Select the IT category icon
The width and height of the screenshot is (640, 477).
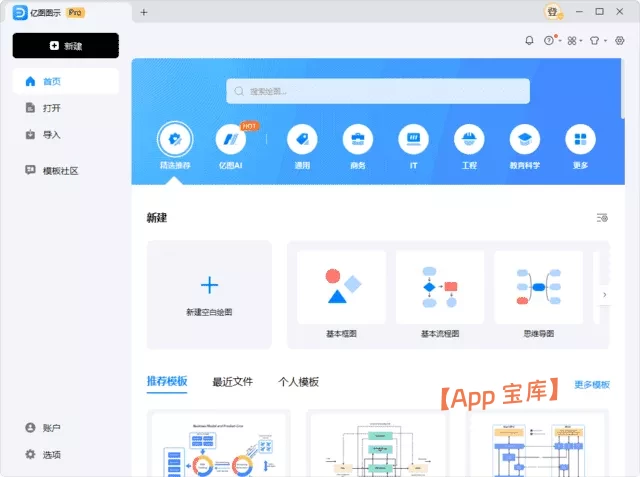(413, 140)
